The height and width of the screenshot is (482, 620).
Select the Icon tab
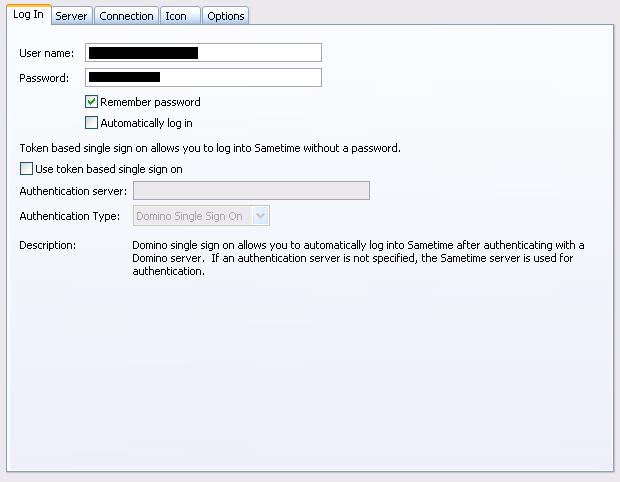pos(180,16)
